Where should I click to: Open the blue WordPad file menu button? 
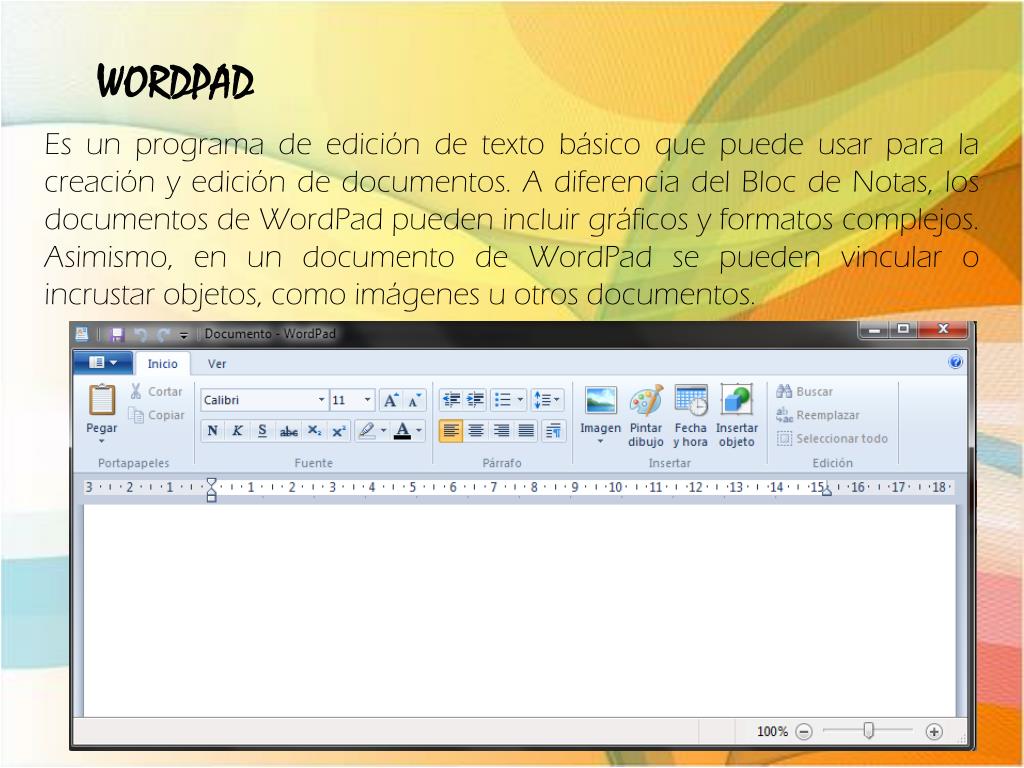[103, 362]
